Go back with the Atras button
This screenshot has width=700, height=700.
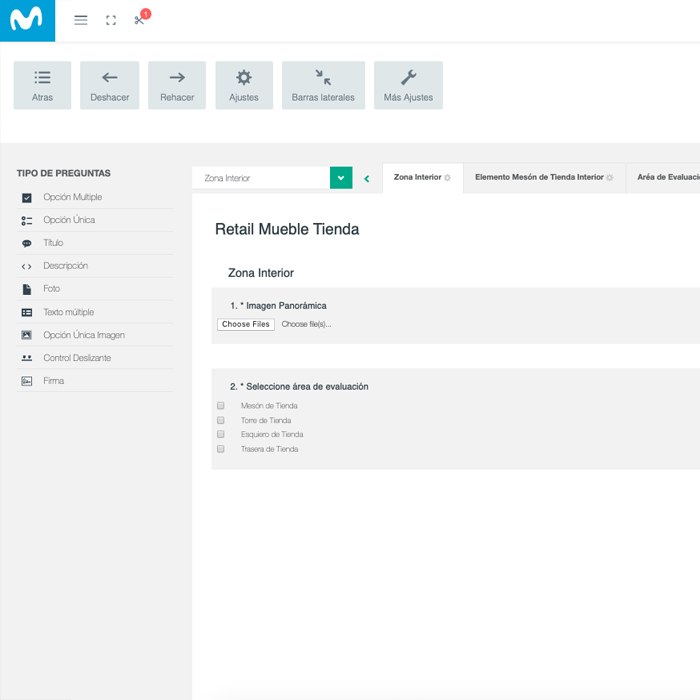point(42,85)
